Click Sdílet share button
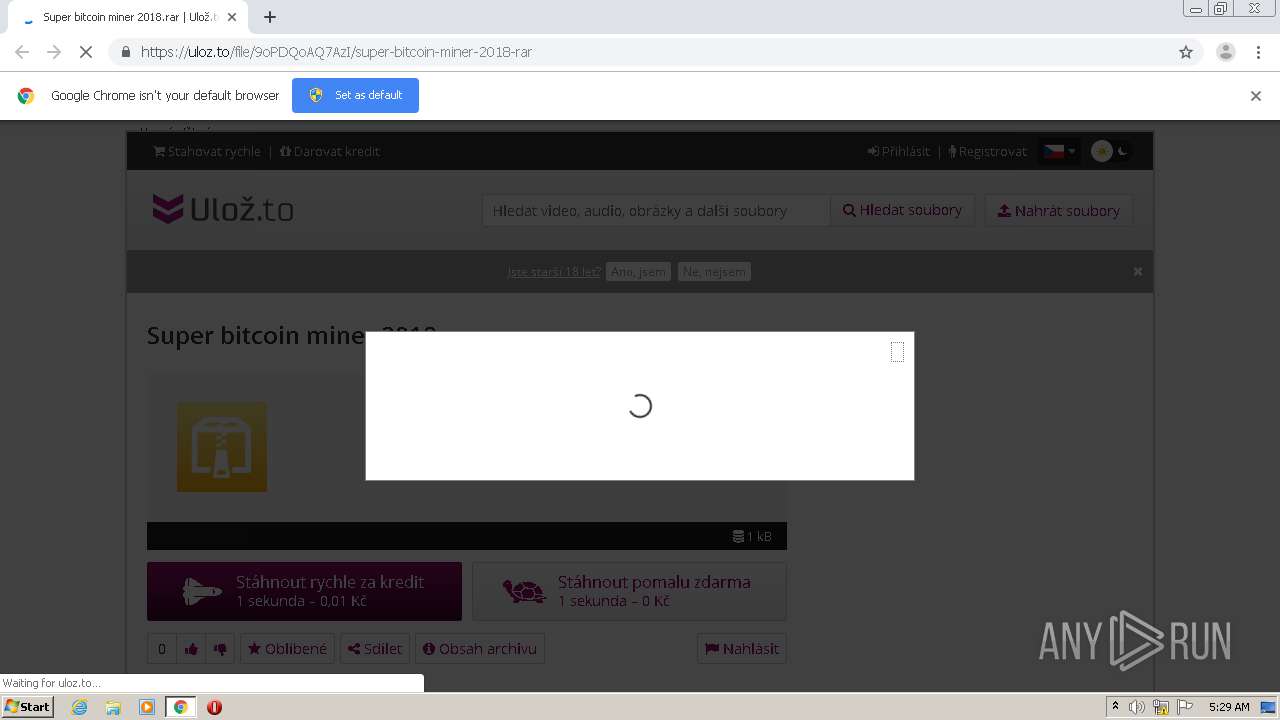The image size is (1280, 720). [375, 649]
